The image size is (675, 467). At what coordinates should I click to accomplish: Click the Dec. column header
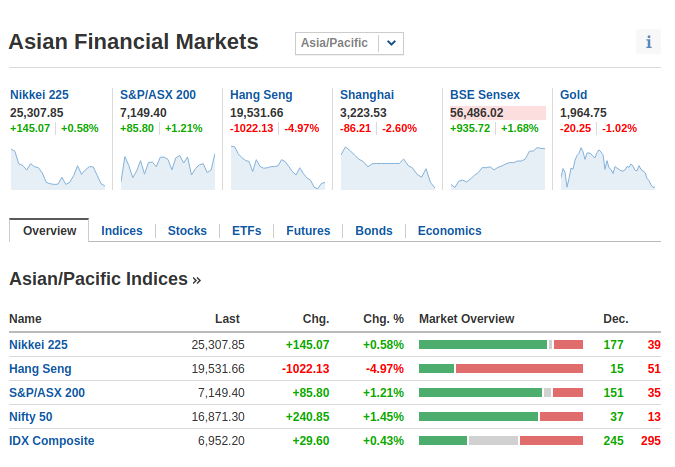pos(616,319)
